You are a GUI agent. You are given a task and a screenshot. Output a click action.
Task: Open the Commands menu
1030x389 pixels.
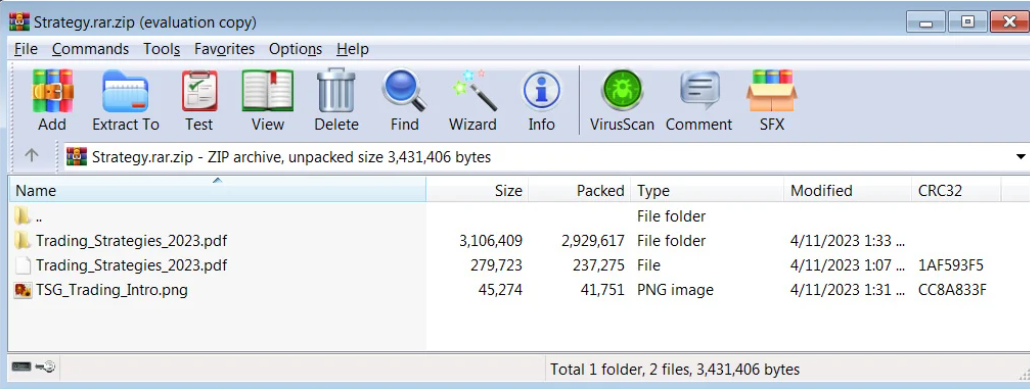[x=91, y=49]
